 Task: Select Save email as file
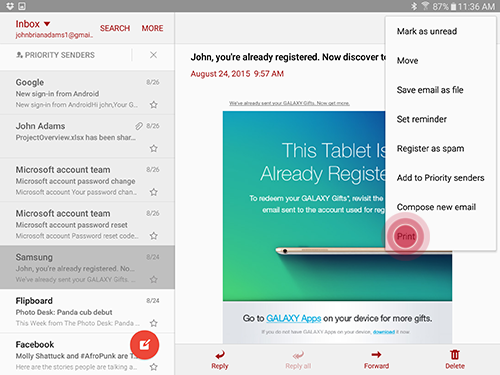pyautogui.click(x=440, y=90)
